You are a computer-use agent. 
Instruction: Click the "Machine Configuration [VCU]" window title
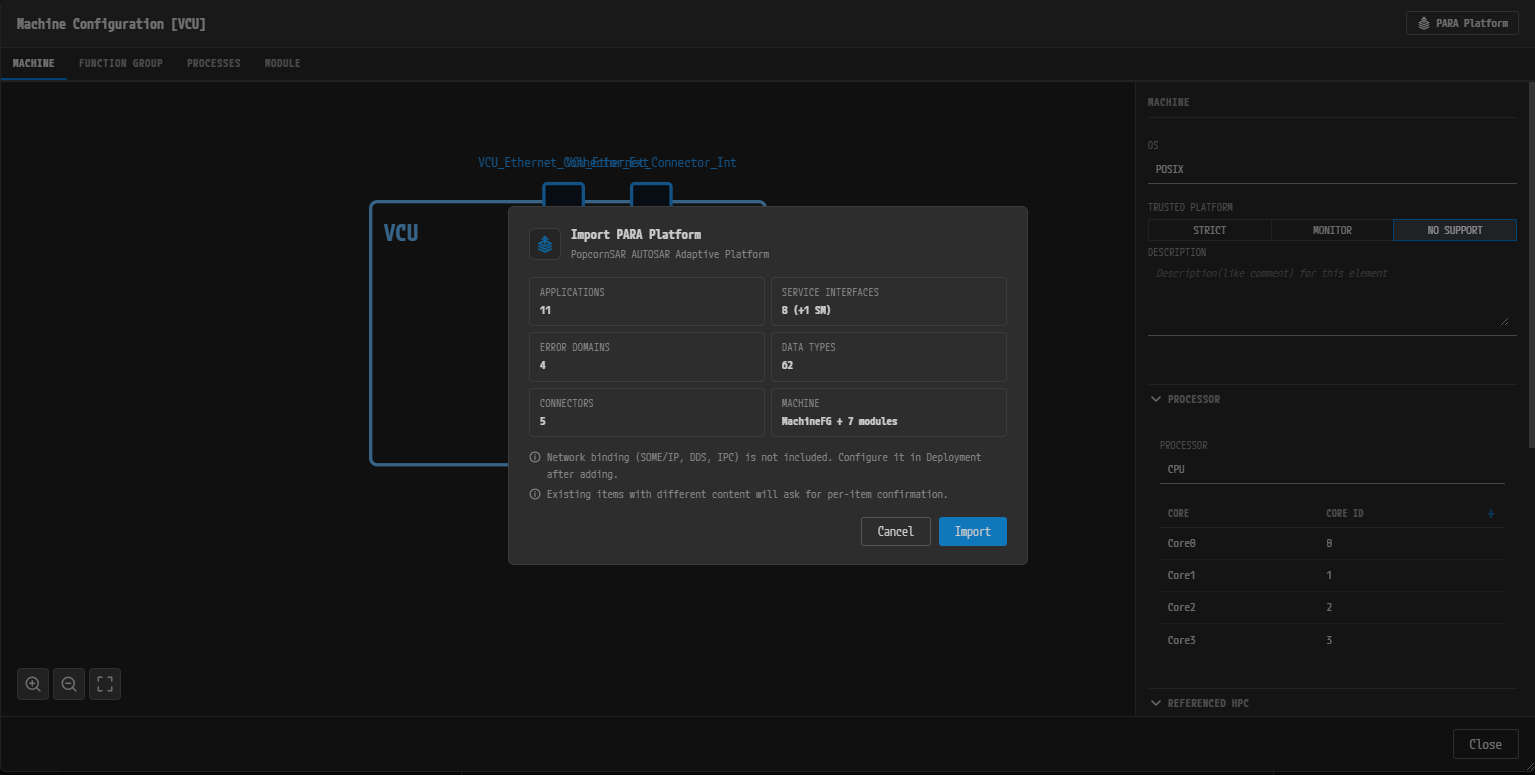[111, 24]
